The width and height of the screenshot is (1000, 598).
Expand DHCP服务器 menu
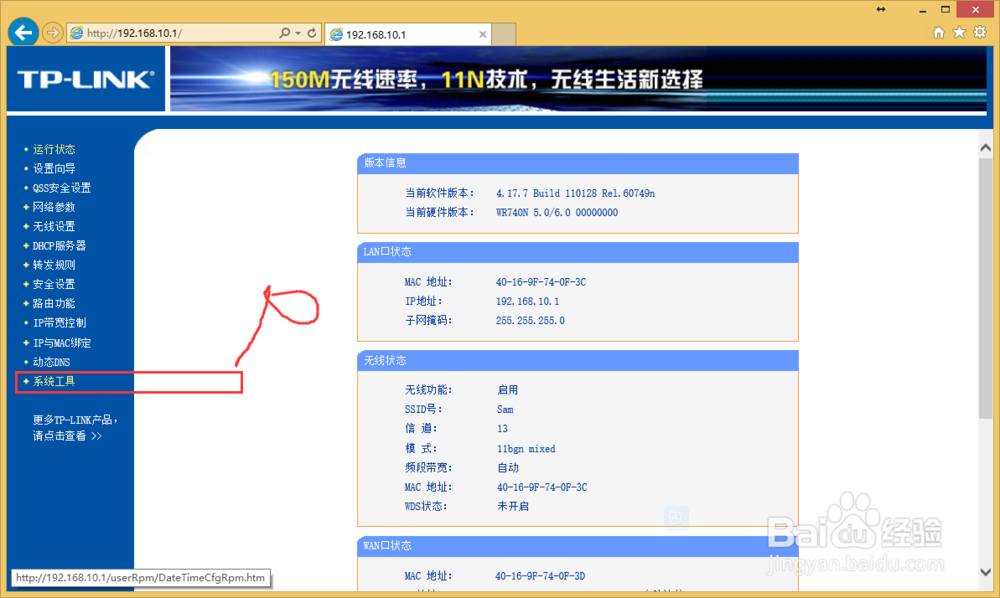pyautogui.click(x=59, y=245)
